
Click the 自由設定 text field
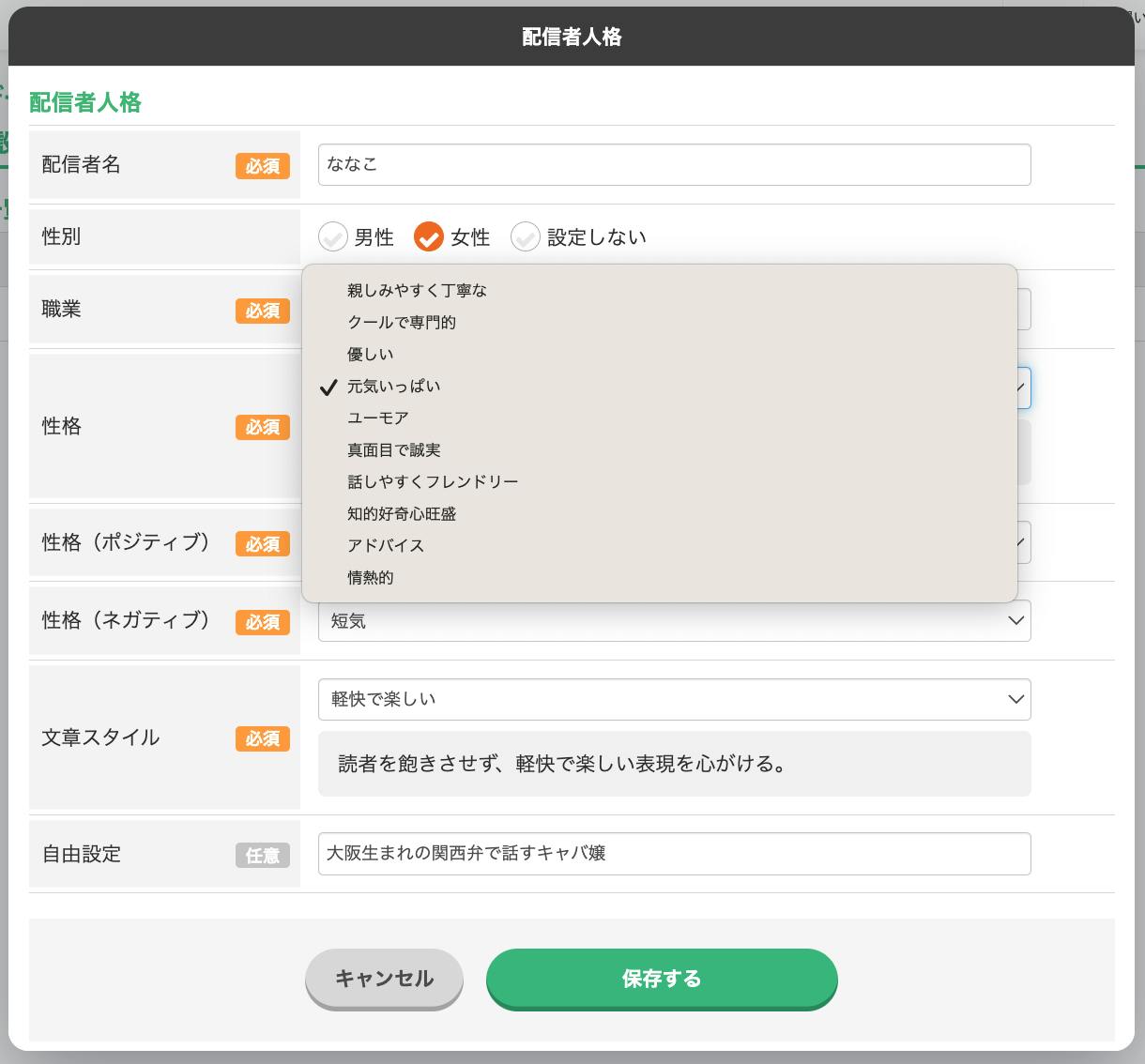pos(674,854)
